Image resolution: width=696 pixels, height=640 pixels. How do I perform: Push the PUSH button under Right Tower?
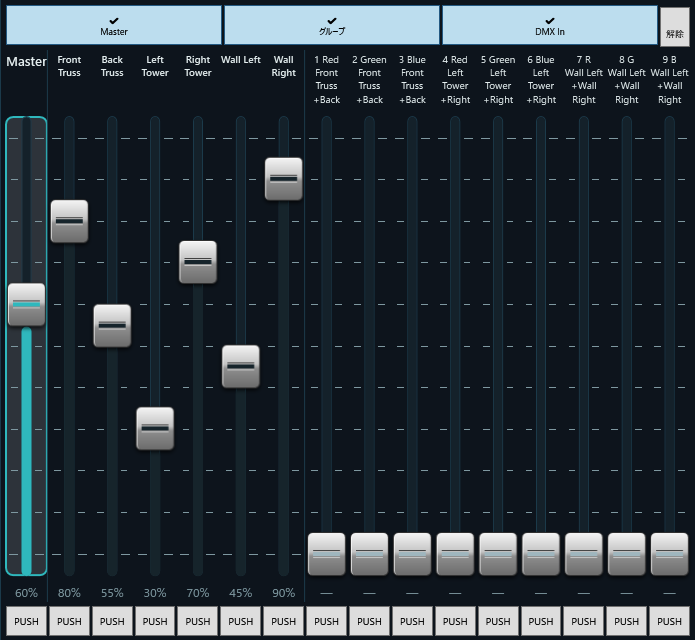coord(198,621)
